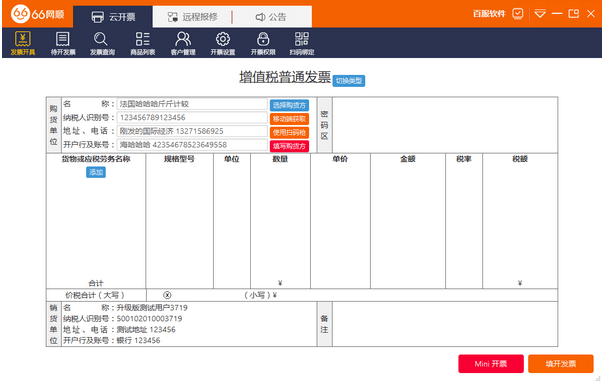Click the 合计 total label
The height and width of the screenshot is (384, 605).
[96, 283]
